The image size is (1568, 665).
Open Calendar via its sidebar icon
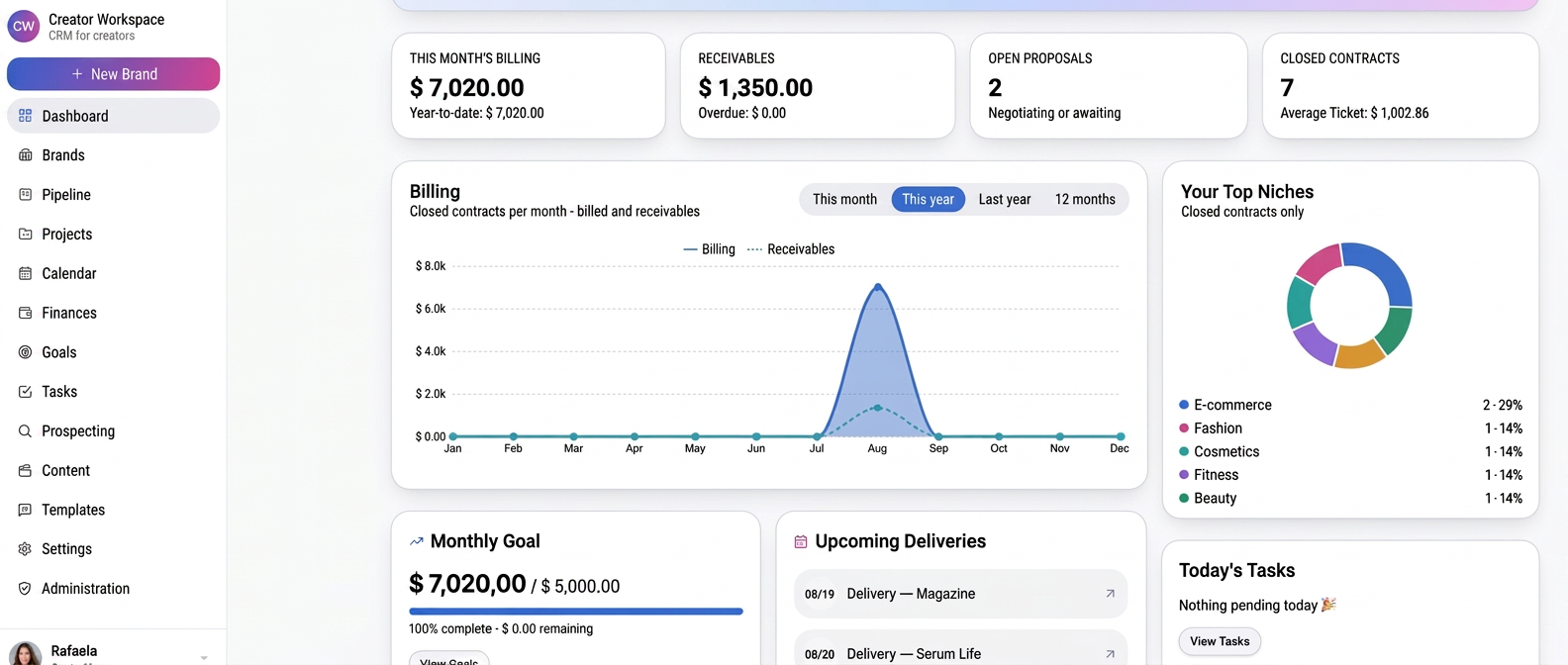(x=26, y=273)
